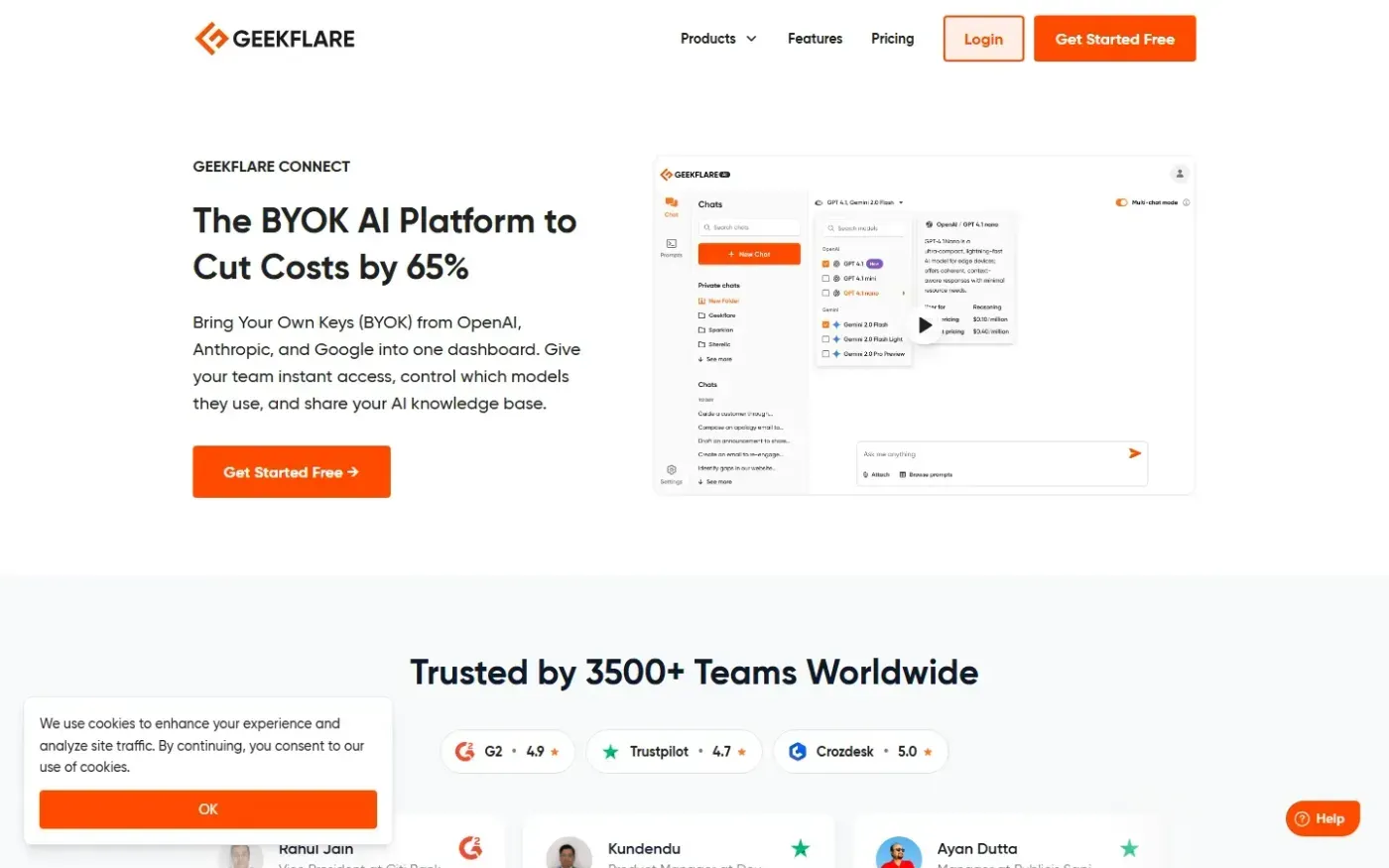Image resolution: width=1389 pixels, height=868 pixels.
Task: Go to the Features page
Action: 815,39
